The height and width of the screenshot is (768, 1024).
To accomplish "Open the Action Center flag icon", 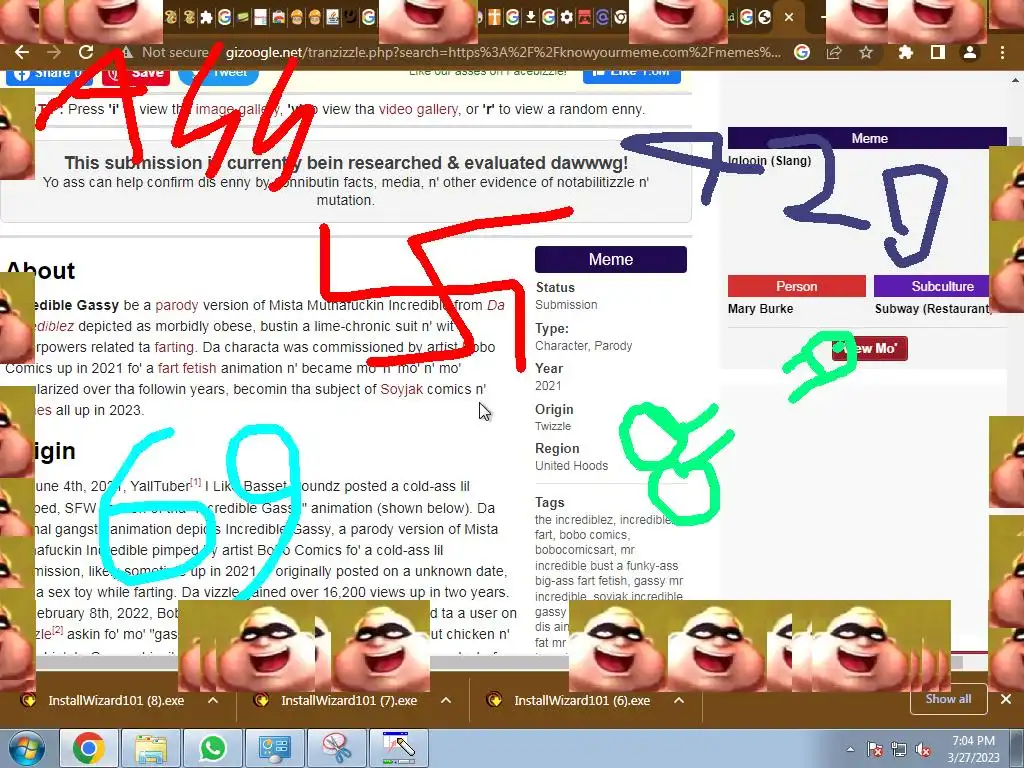I will (875, 749).
